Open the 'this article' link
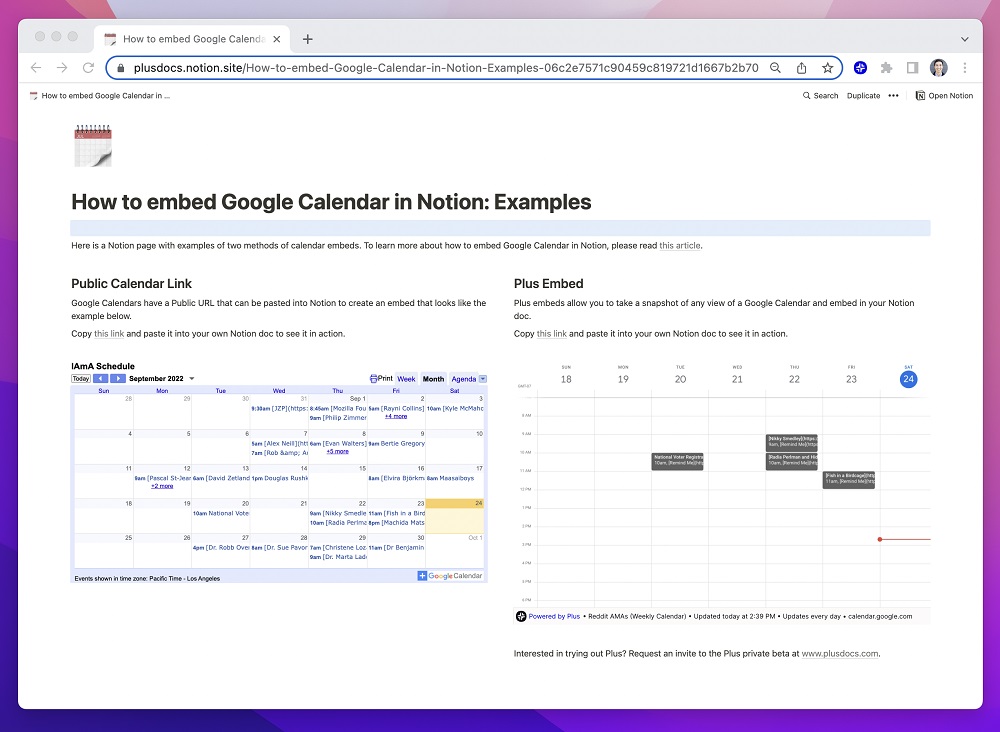The image size is (1000, 732). click(x=680, y=245)
